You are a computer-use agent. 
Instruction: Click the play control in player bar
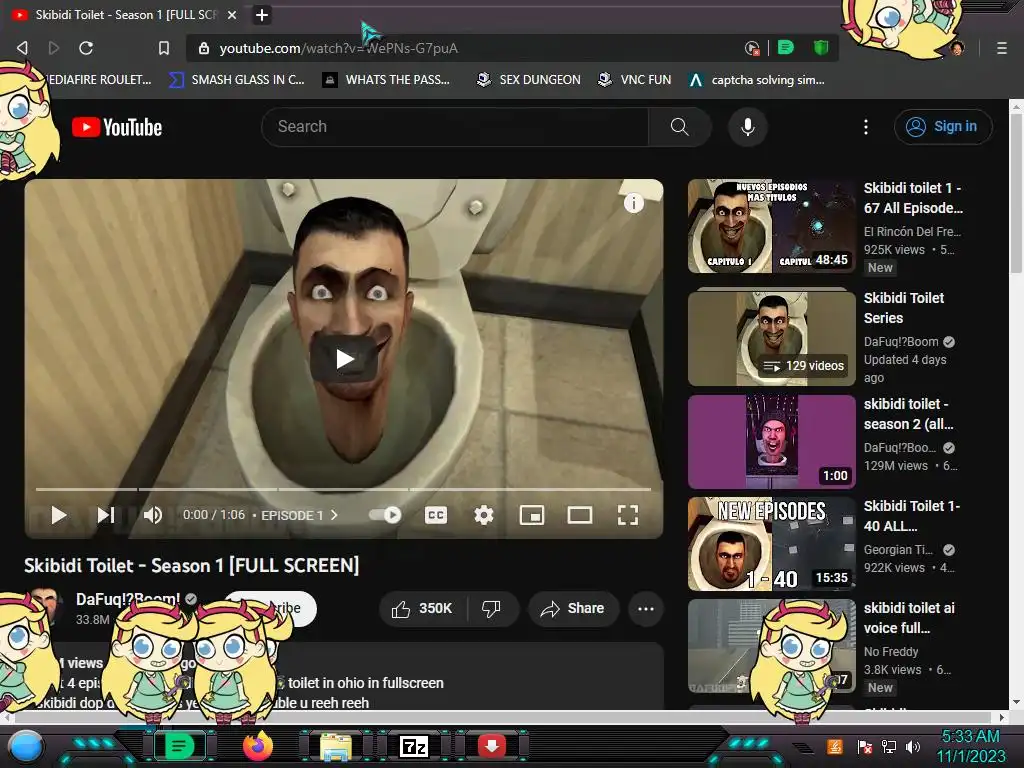pyautogui.click(x=59, y=515)
